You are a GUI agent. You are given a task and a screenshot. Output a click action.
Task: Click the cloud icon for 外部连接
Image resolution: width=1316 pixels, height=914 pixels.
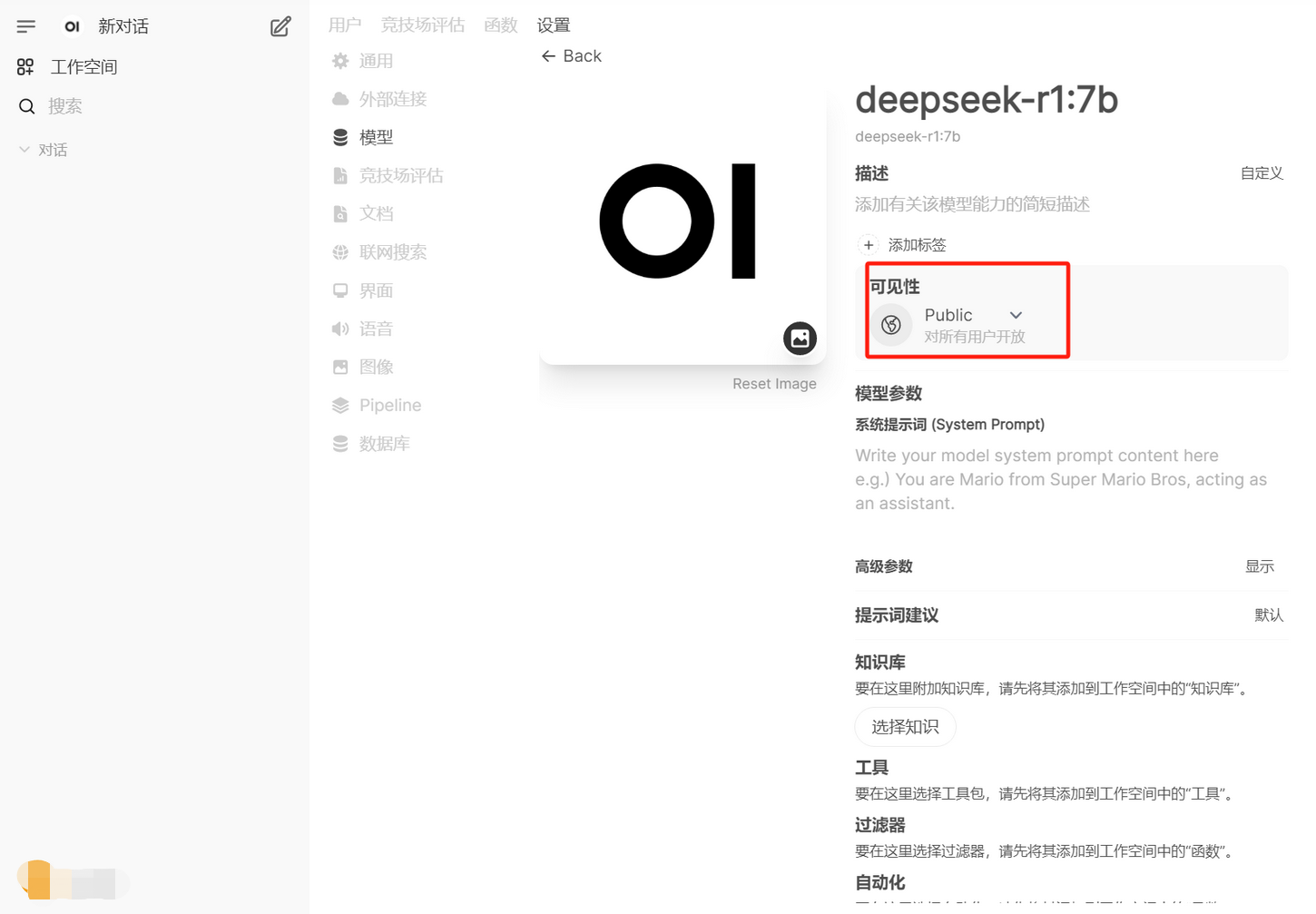tap(340, 99)
